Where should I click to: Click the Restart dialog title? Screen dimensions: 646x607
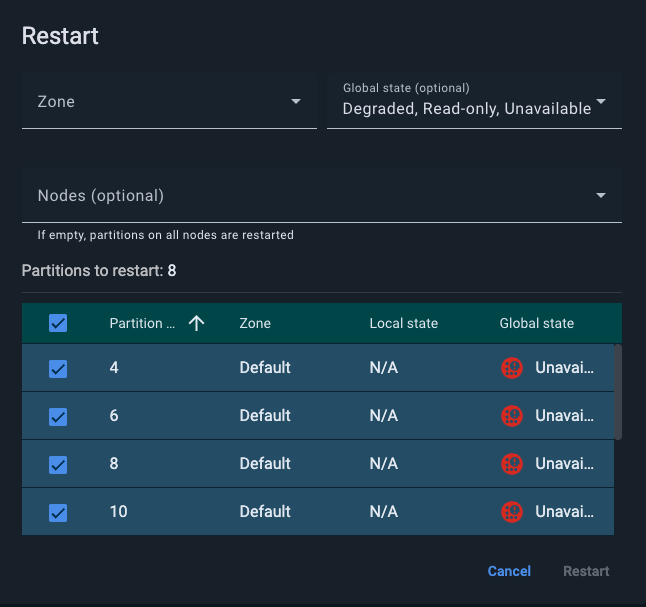(60, 36)
